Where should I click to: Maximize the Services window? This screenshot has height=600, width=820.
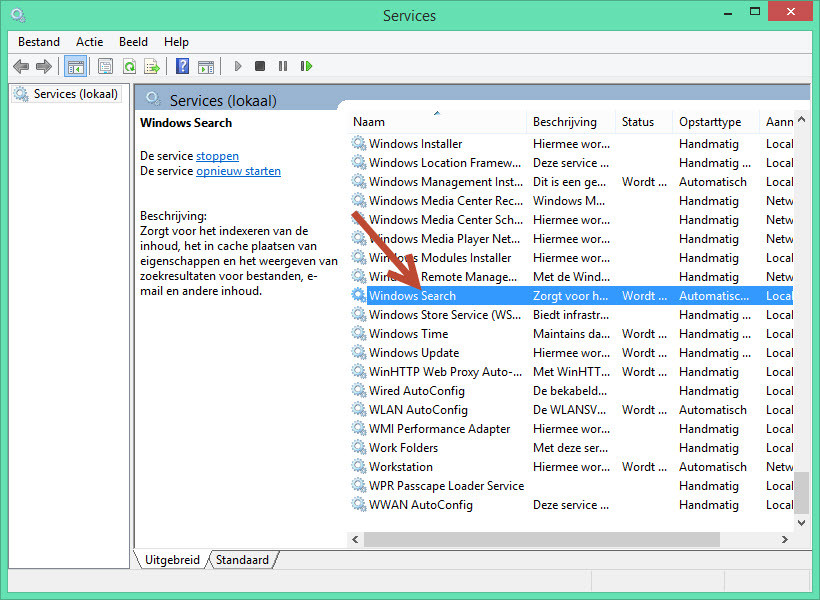(755, 12)
